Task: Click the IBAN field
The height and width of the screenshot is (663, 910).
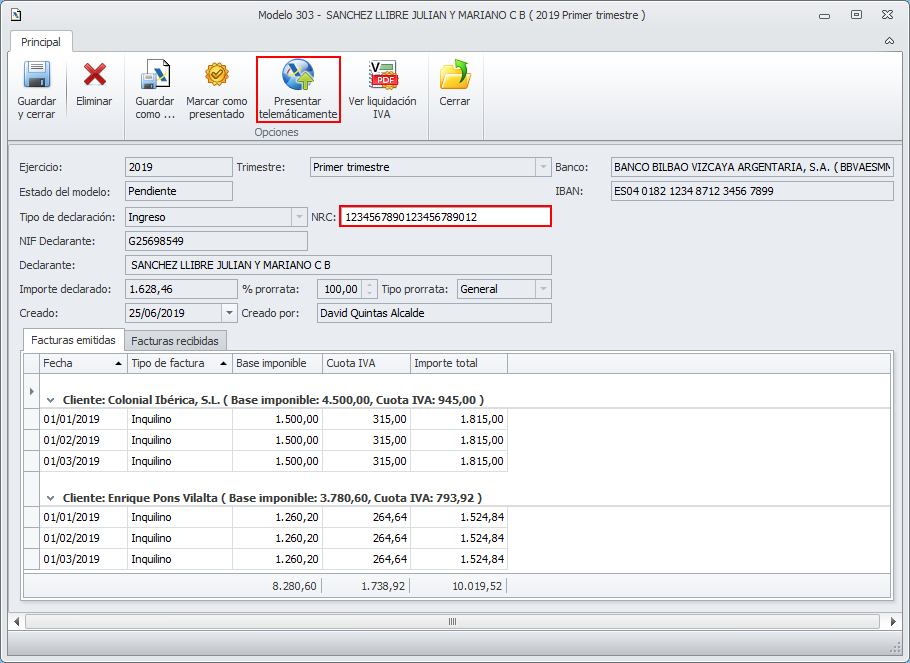Action: [x=752, y=191]
